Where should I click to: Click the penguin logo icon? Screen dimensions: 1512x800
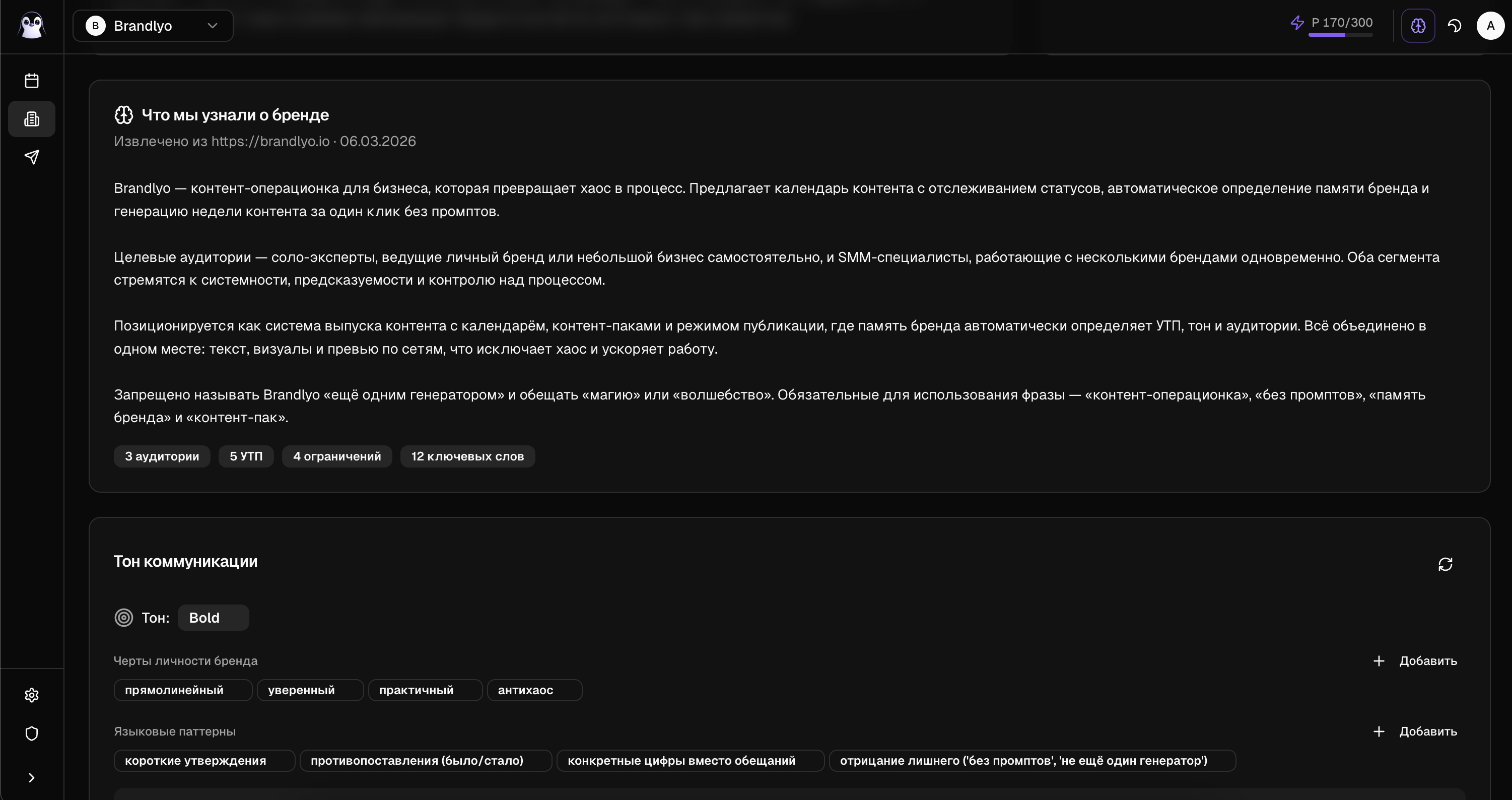(x=32, y=26)
